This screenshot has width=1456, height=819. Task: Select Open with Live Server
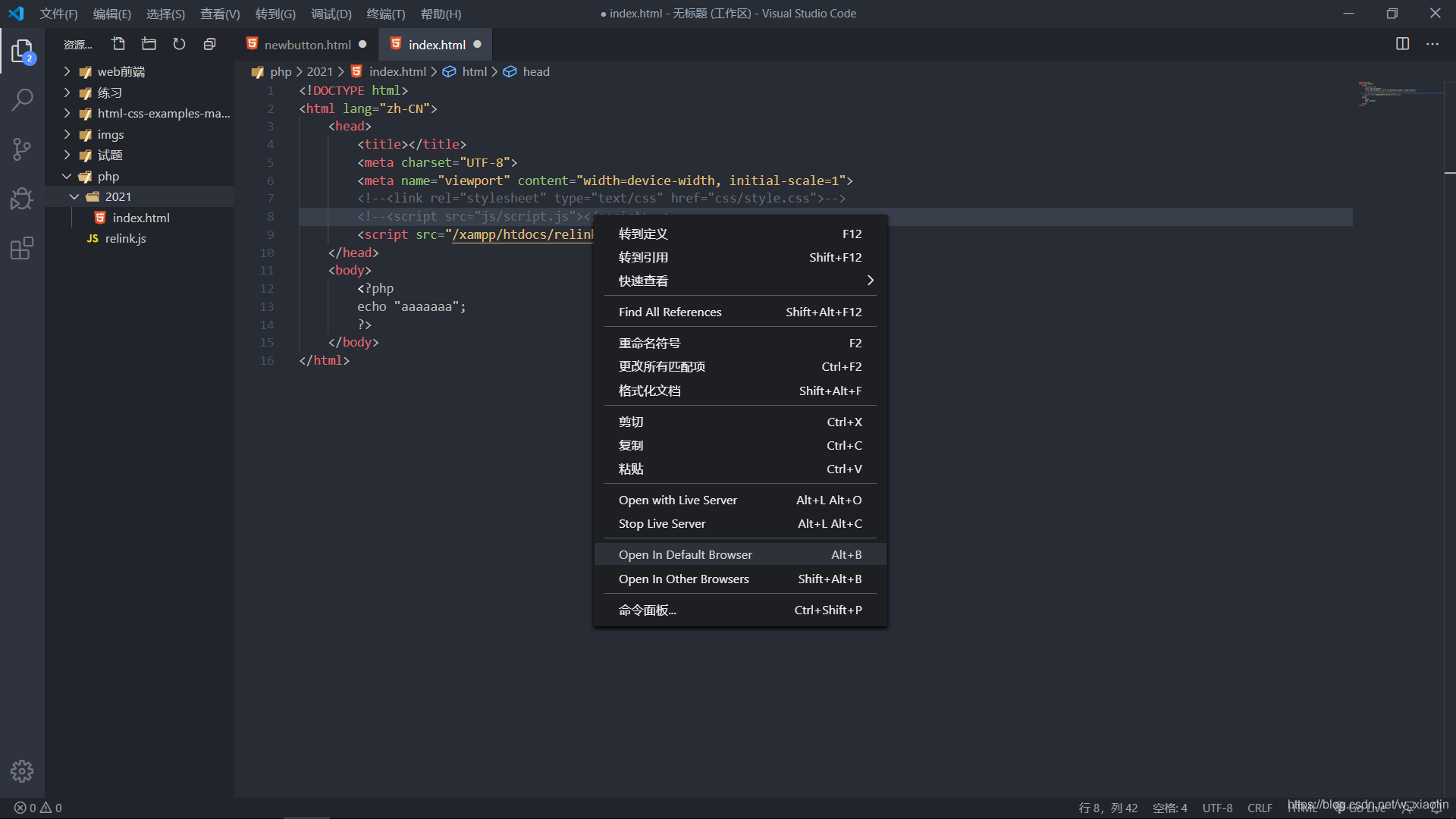(740, 500)
